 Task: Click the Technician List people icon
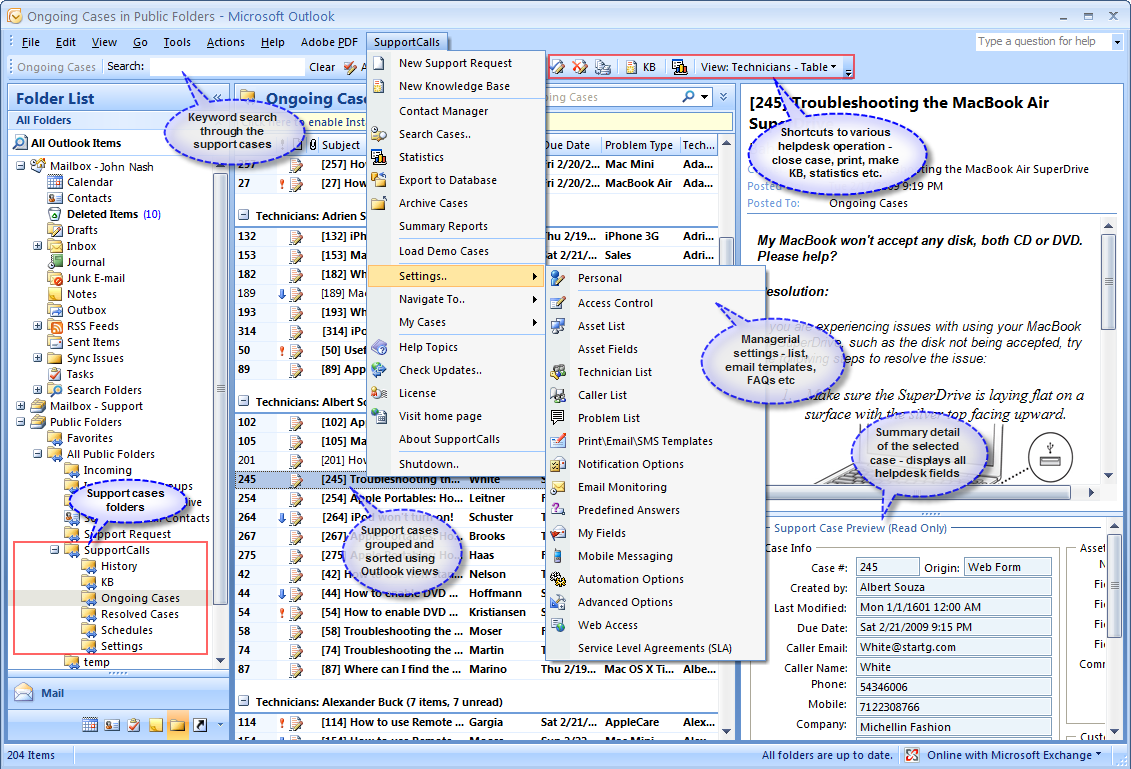pos(558,372)
